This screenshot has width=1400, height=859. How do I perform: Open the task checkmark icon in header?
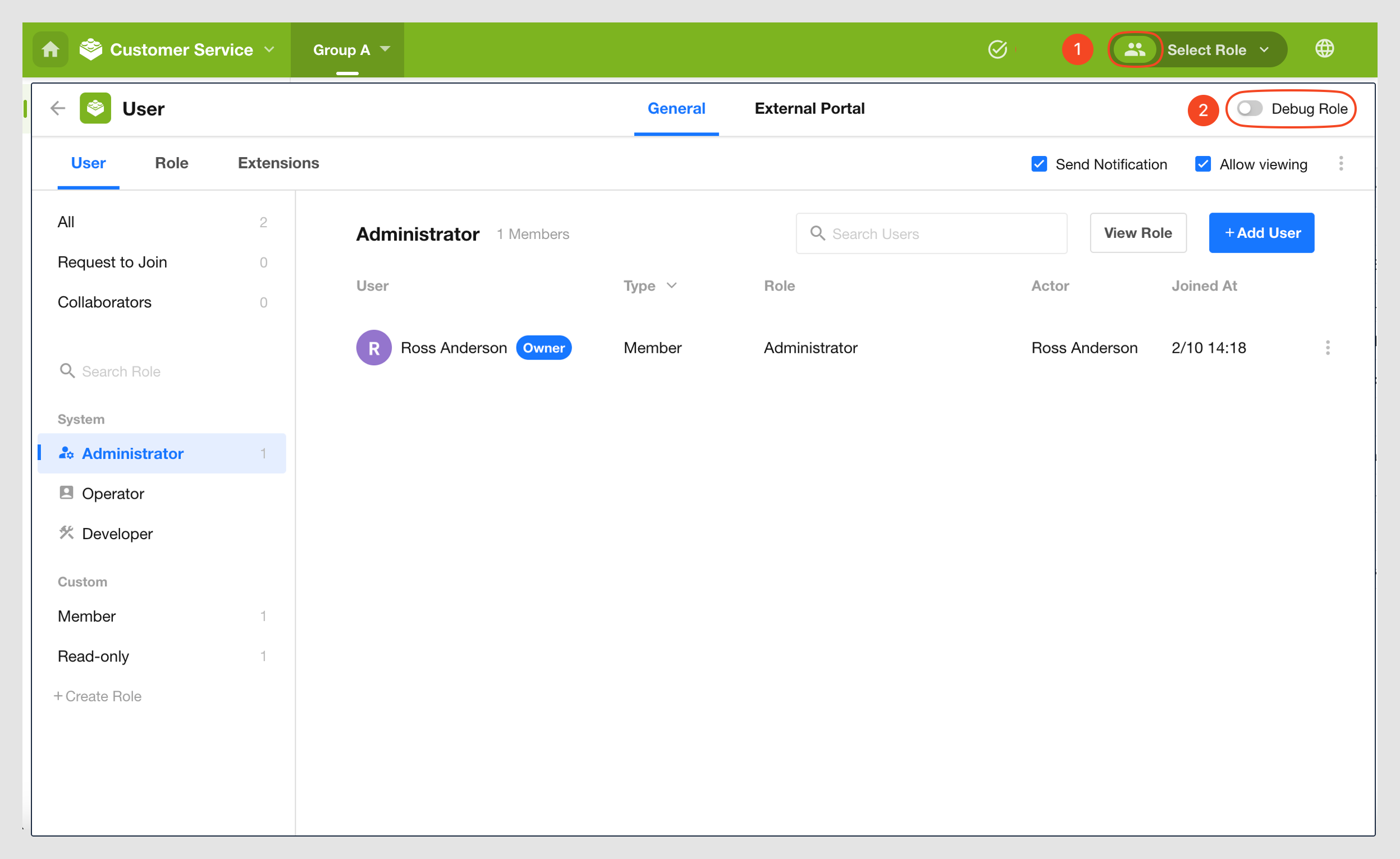pos(998,49)
